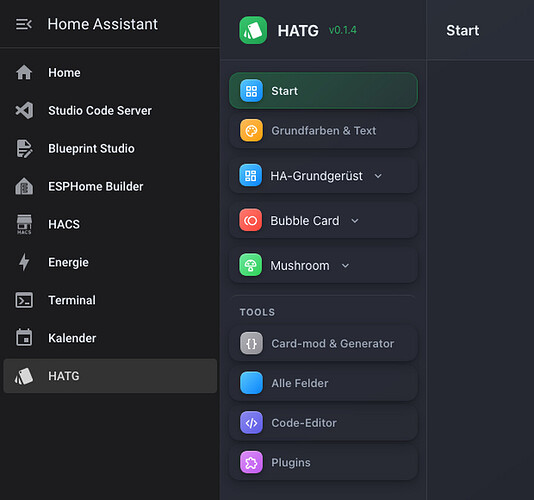Screen dimensions: 534x500
Task: Click the purple Code-Editor icon
Action: tap(251, 423)
